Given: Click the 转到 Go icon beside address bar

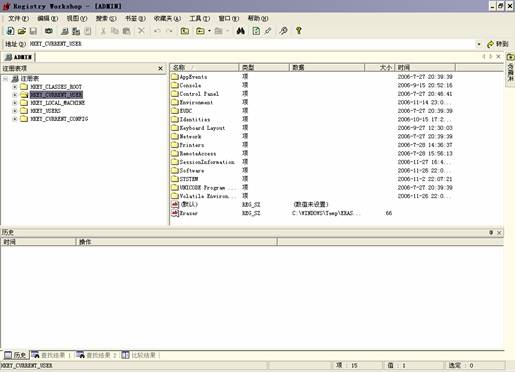Looking at the screenshot, I should 497,44.
